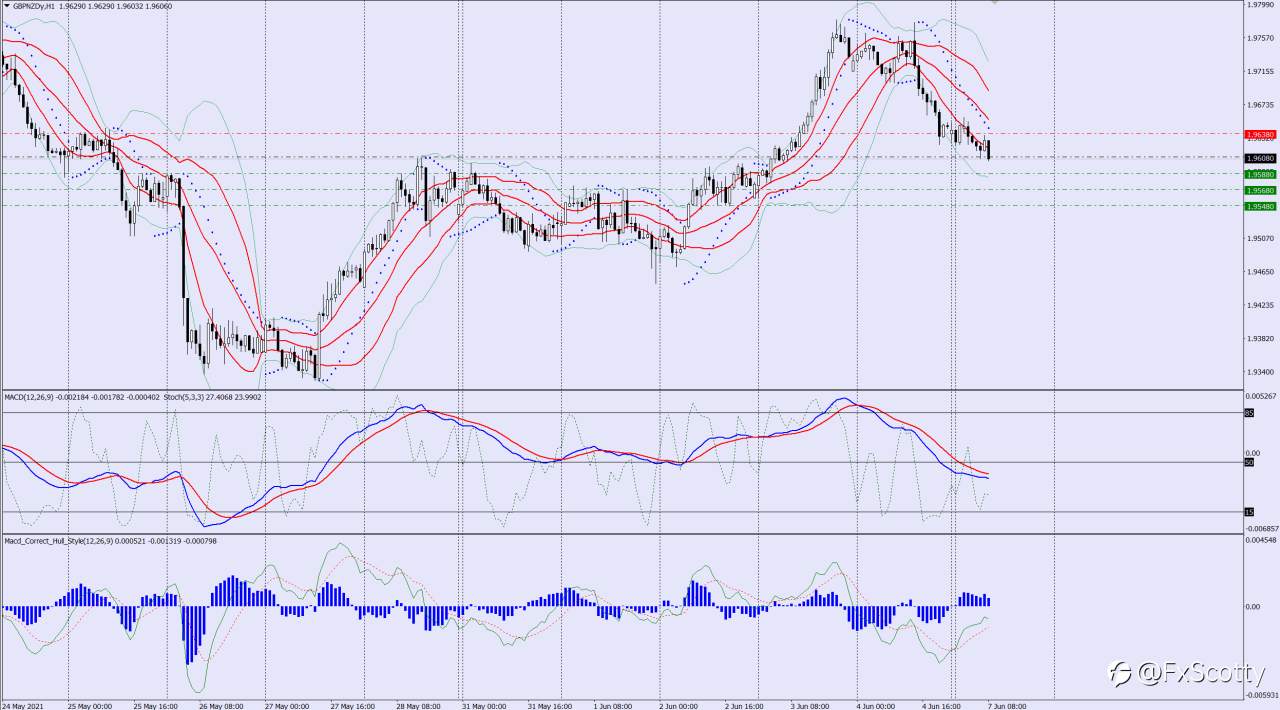Click the 24 May 2021 date label
1280x710 pixels.
pyautogui.click(x=21, y=704)
